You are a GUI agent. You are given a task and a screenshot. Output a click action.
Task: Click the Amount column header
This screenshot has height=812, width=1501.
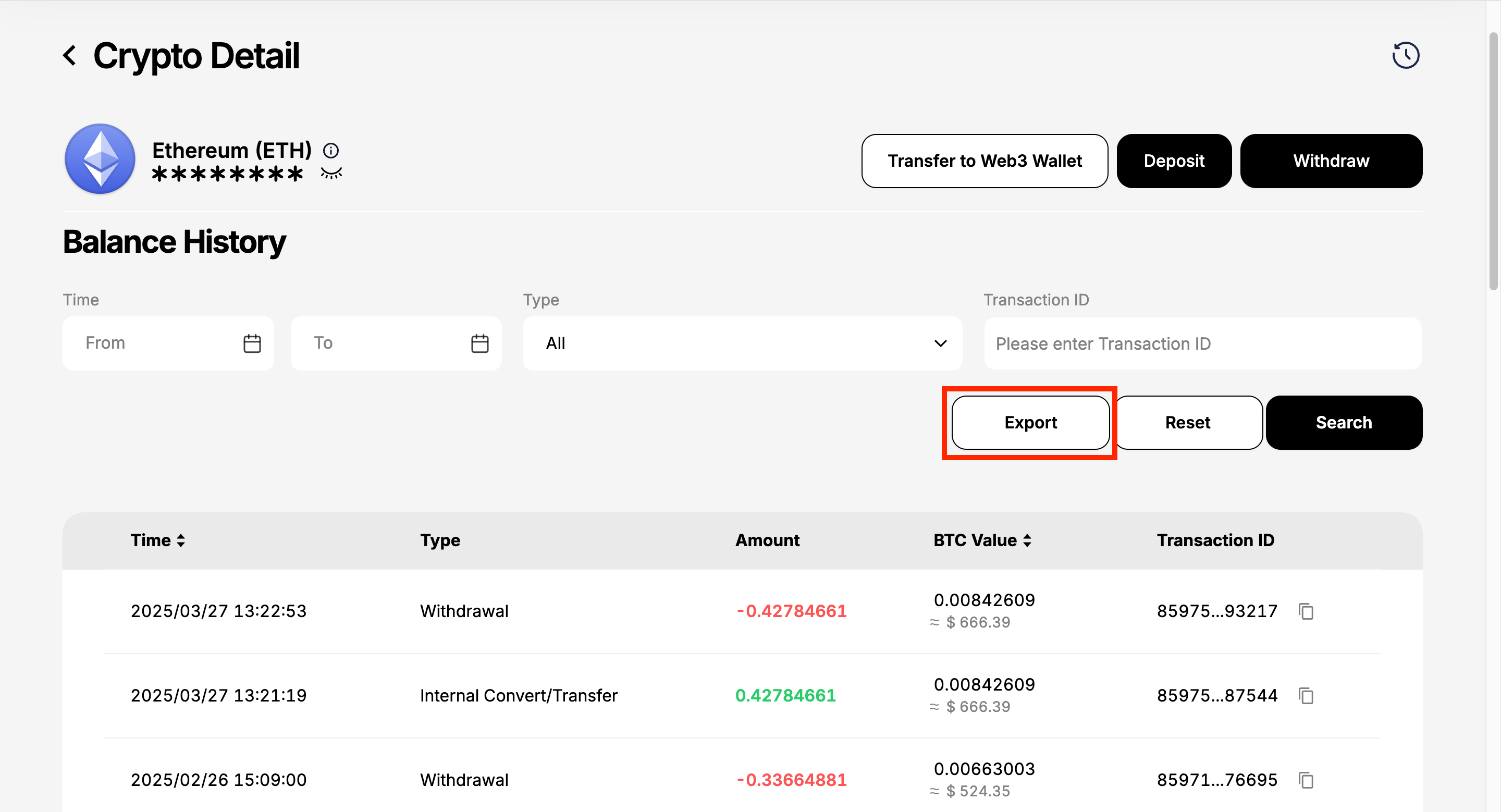pyautogui.click(x=767, y=540)
